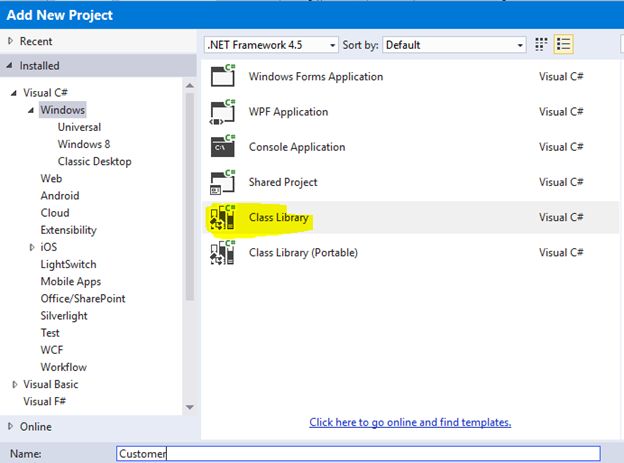Expand the Online section
Screen dimensions: 624x463
(x=10, y=426)
